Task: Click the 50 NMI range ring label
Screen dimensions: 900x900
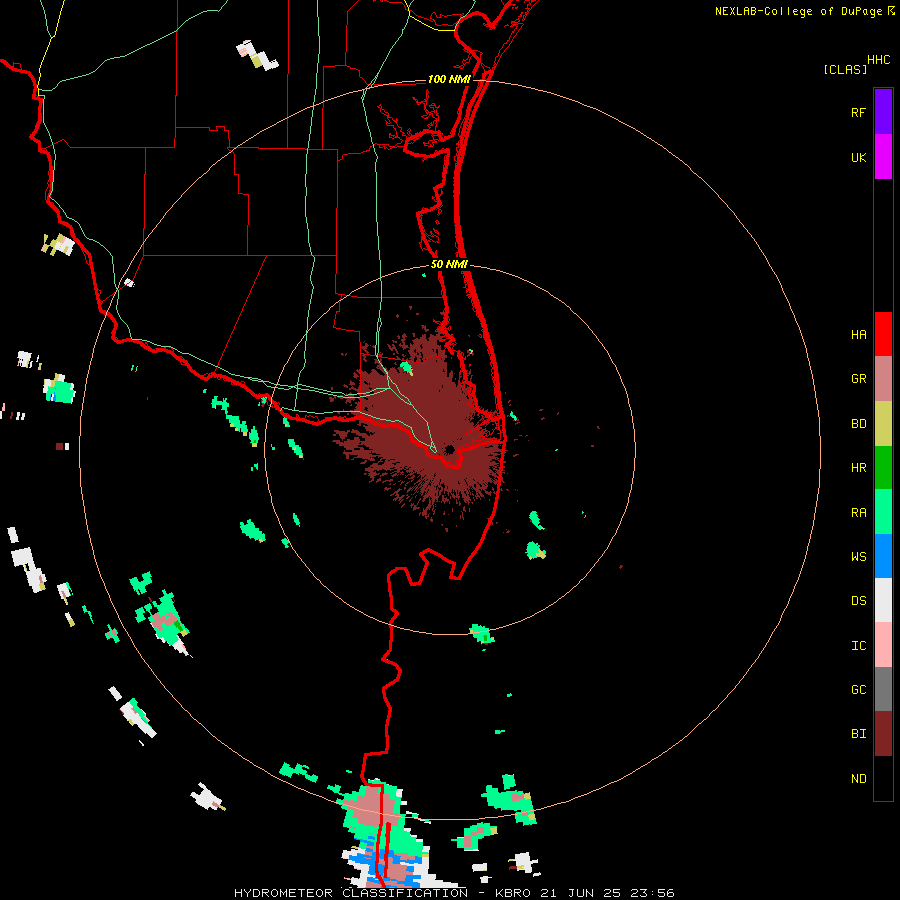Action: (x=449, y=264)
